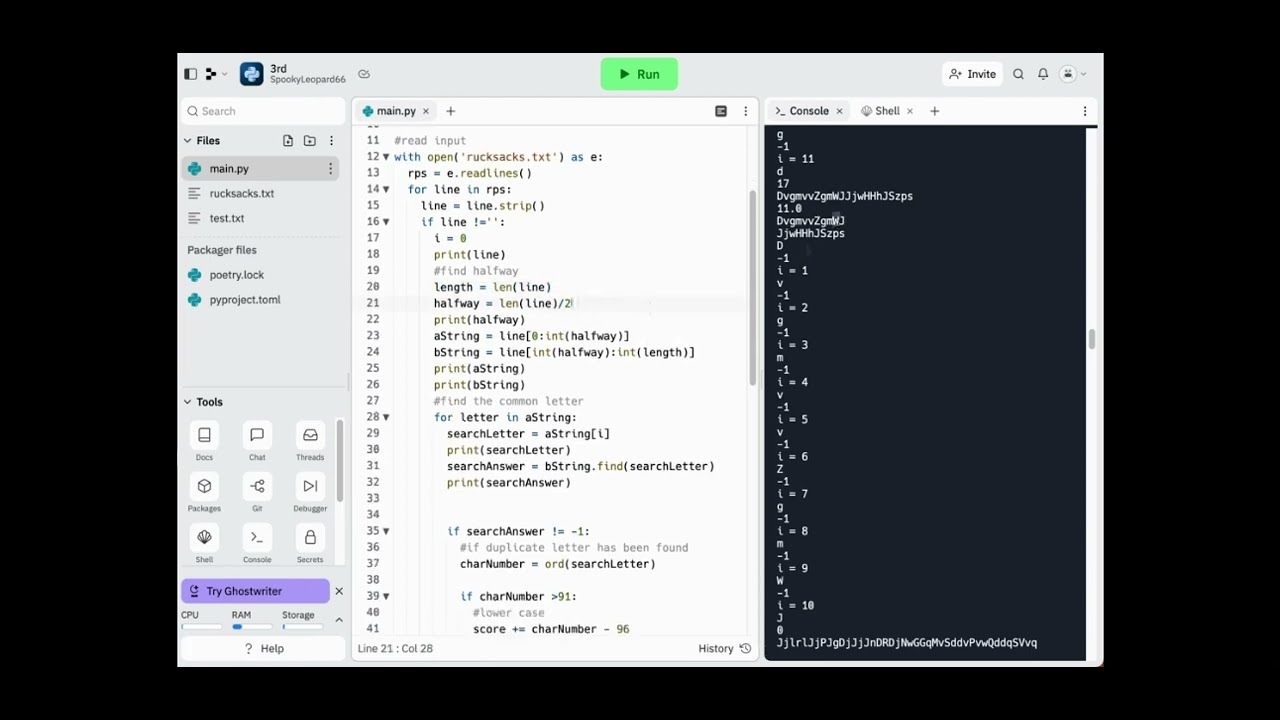Open the Threads tool

310,441
